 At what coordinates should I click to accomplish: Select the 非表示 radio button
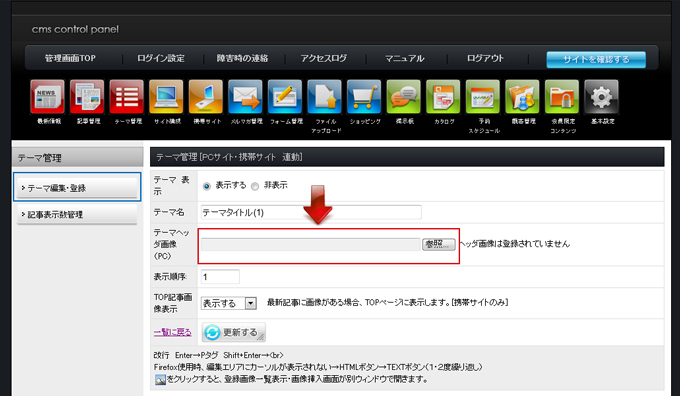click(x=255, y=187)
